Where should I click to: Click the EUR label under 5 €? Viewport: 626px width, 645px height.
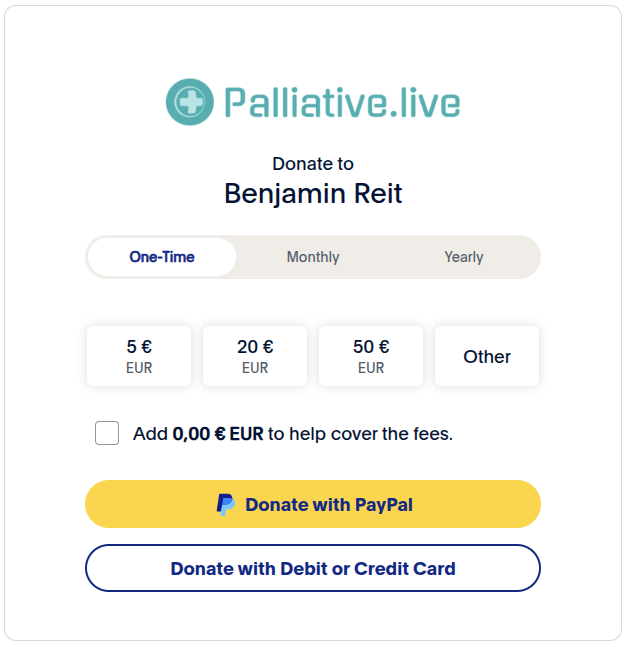tap(139, 368)
